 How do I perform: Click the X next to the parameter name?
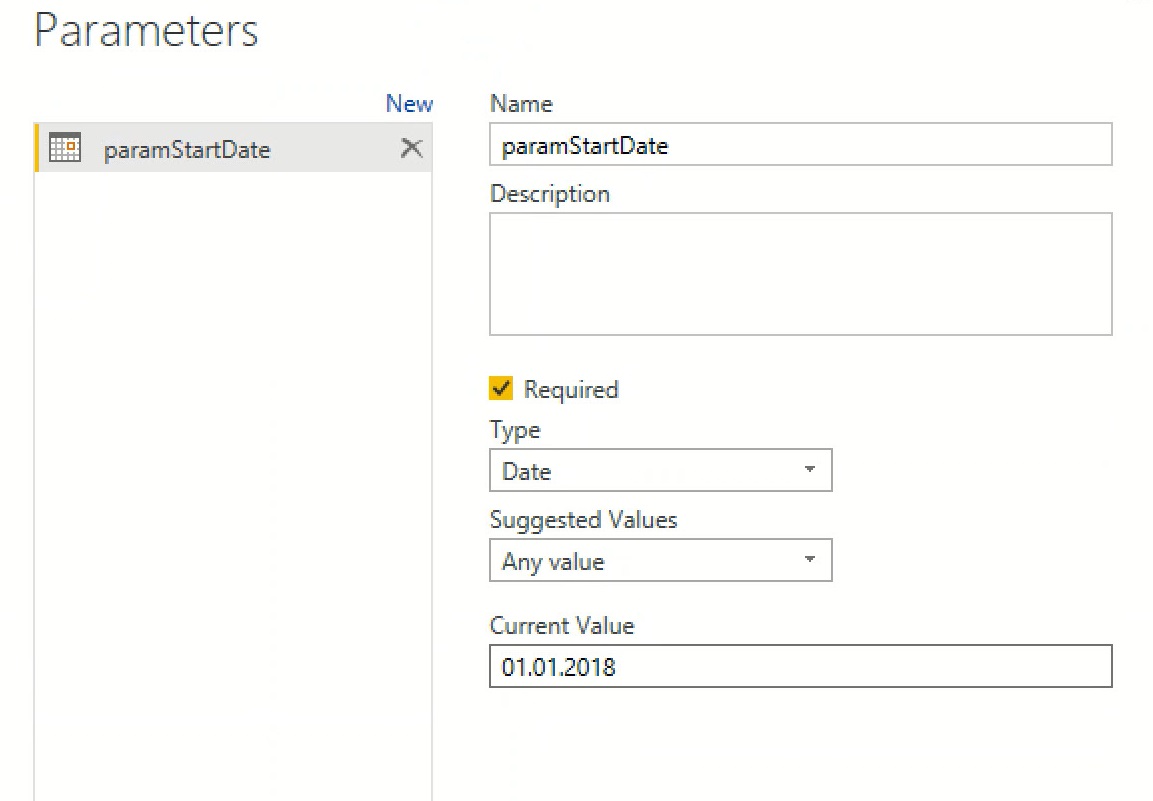pos(411,146)
